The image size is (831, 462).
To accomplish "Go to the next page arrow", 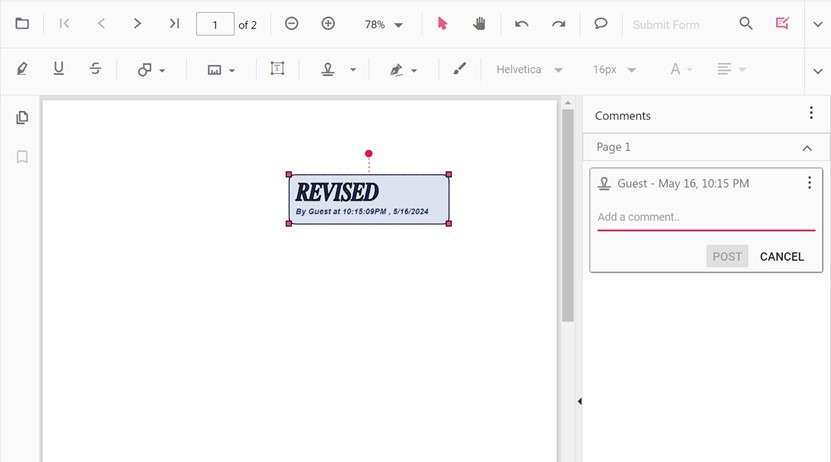I will pyautogui.click(x=138, y=24).
